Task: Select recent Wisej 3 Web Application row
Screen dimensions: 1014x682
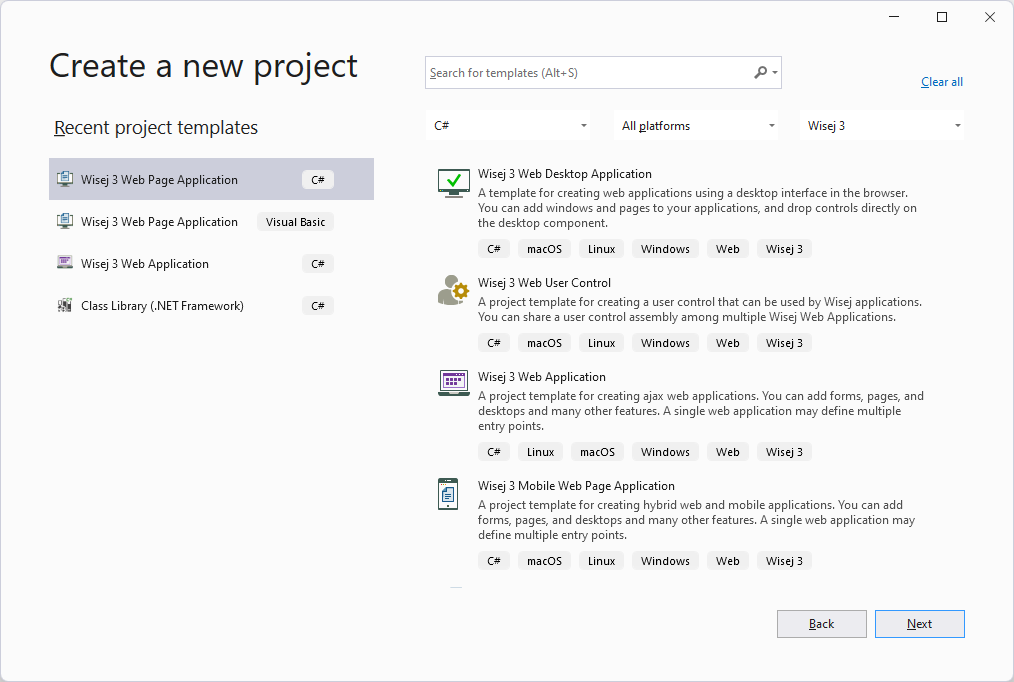Action: 211,263
